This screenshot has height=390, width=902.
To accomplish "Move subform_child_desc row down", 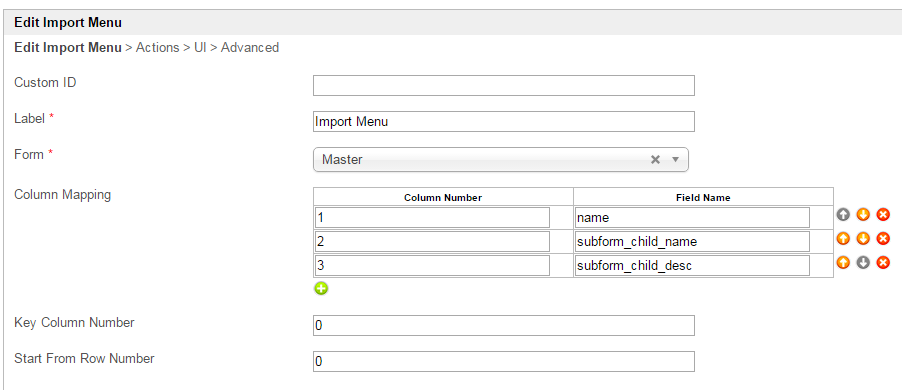I will (x=863, y=262).
